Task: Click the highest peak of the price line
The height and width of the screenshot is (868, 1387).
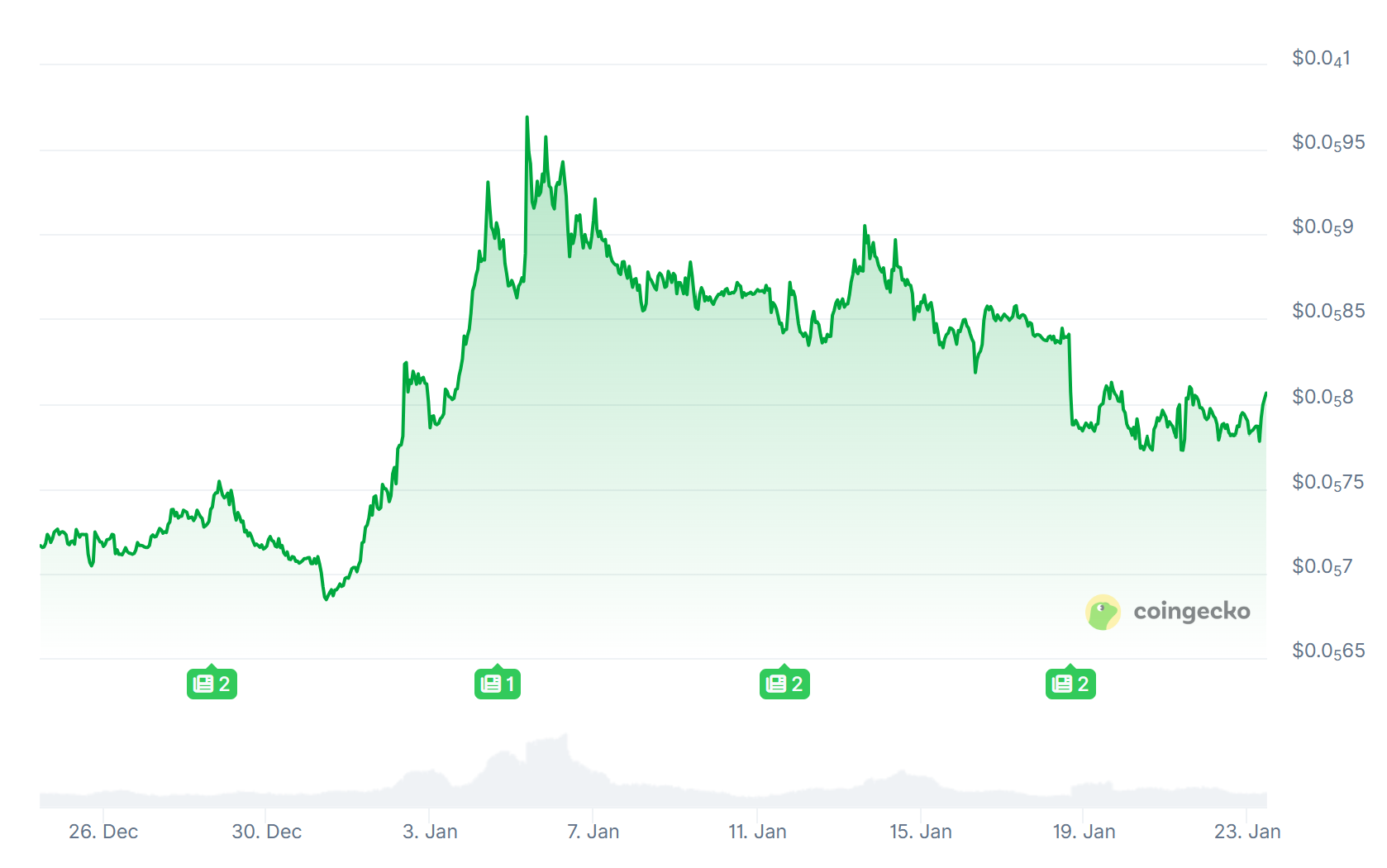Action: (x=527, y=117)
